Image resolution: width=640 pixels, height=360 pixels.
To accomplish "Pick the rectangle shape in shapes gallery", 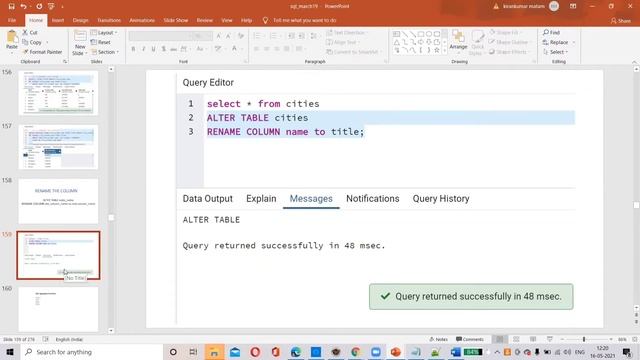I will (420, 34).
